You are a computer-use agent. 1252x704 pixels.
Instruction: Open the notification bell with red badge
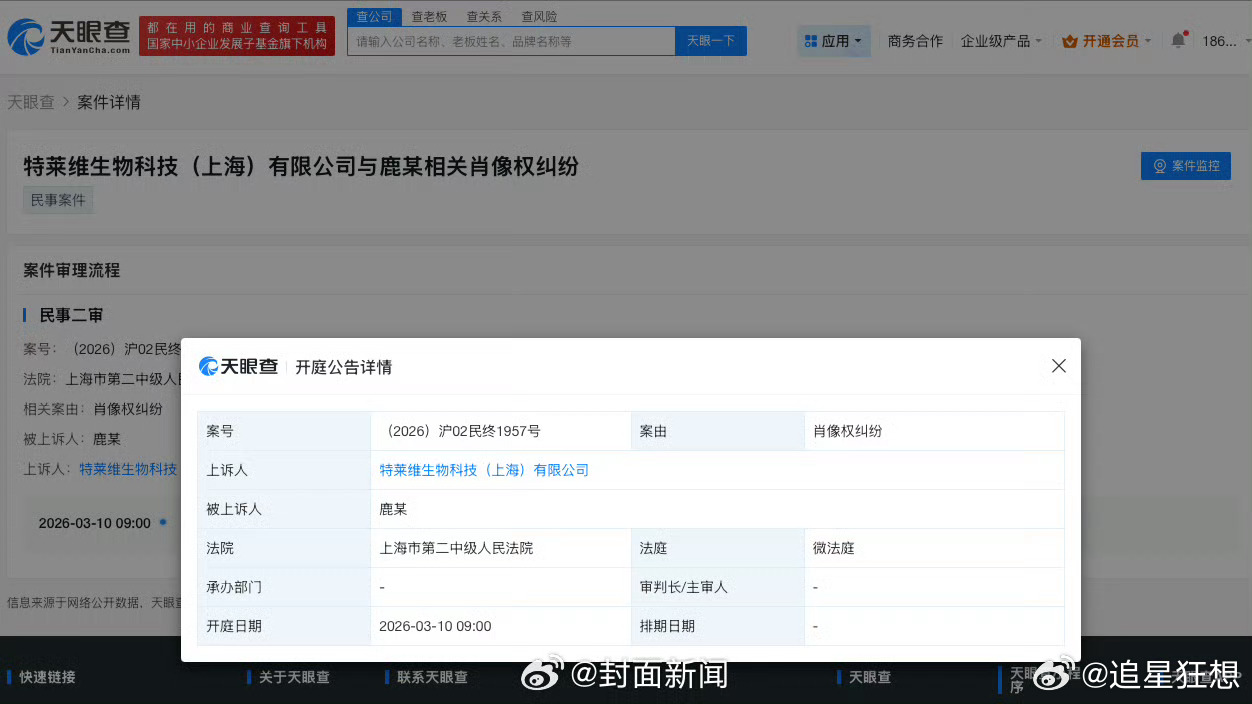(1178, 40)
